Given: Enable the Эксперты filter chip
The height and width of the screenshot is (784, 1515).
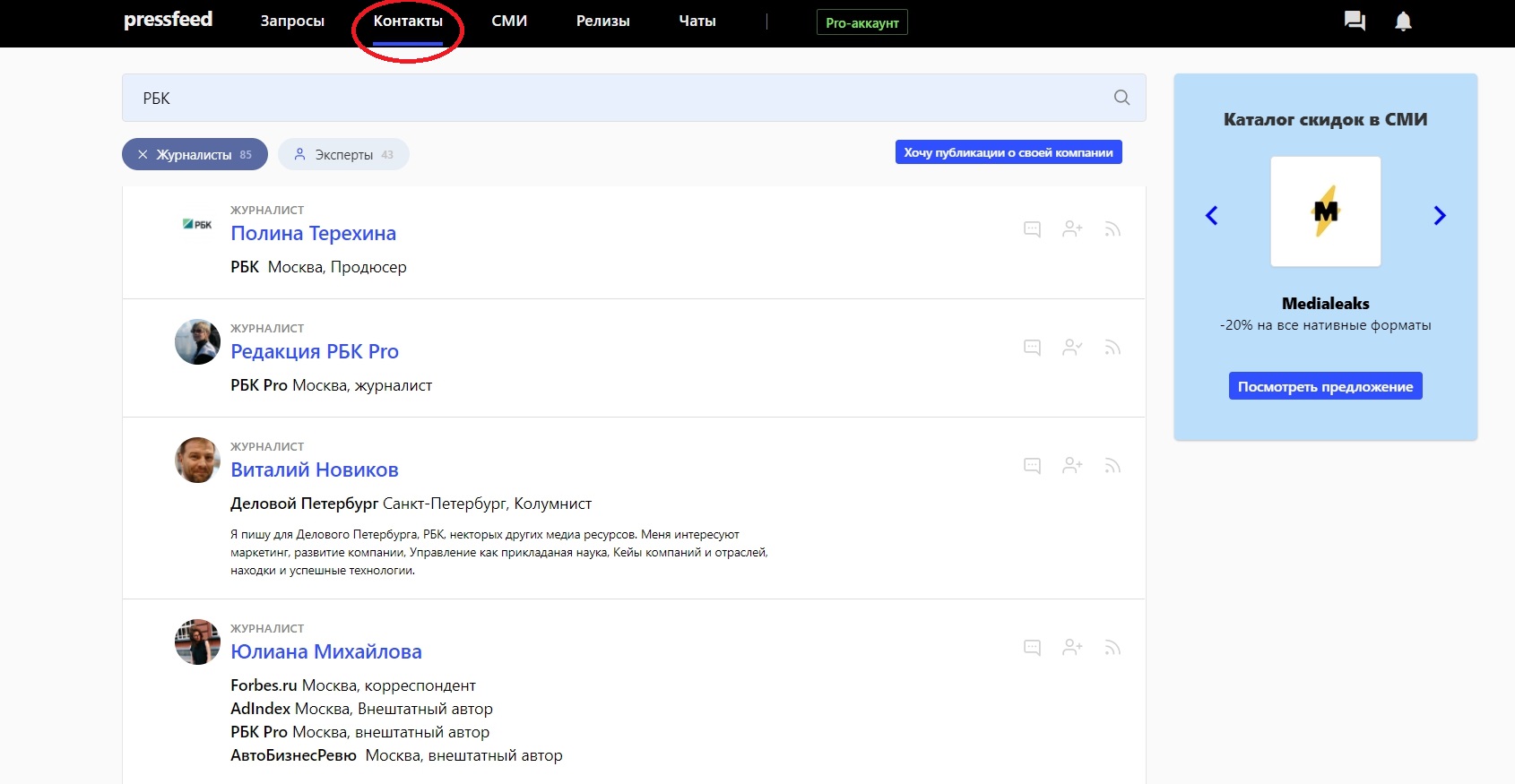Looking at the screenshot, I should tap(343, 155).
